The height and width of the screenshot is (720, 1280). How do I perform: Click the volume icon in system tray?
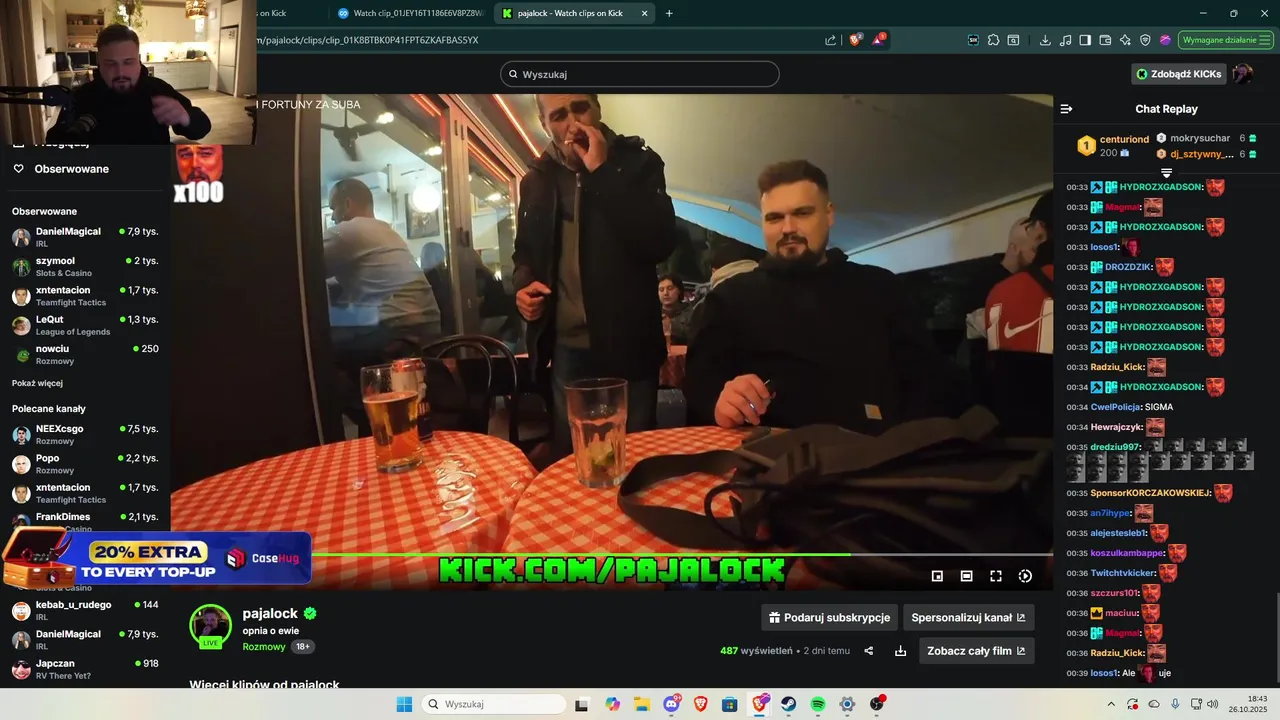[x=1213, y=704]
